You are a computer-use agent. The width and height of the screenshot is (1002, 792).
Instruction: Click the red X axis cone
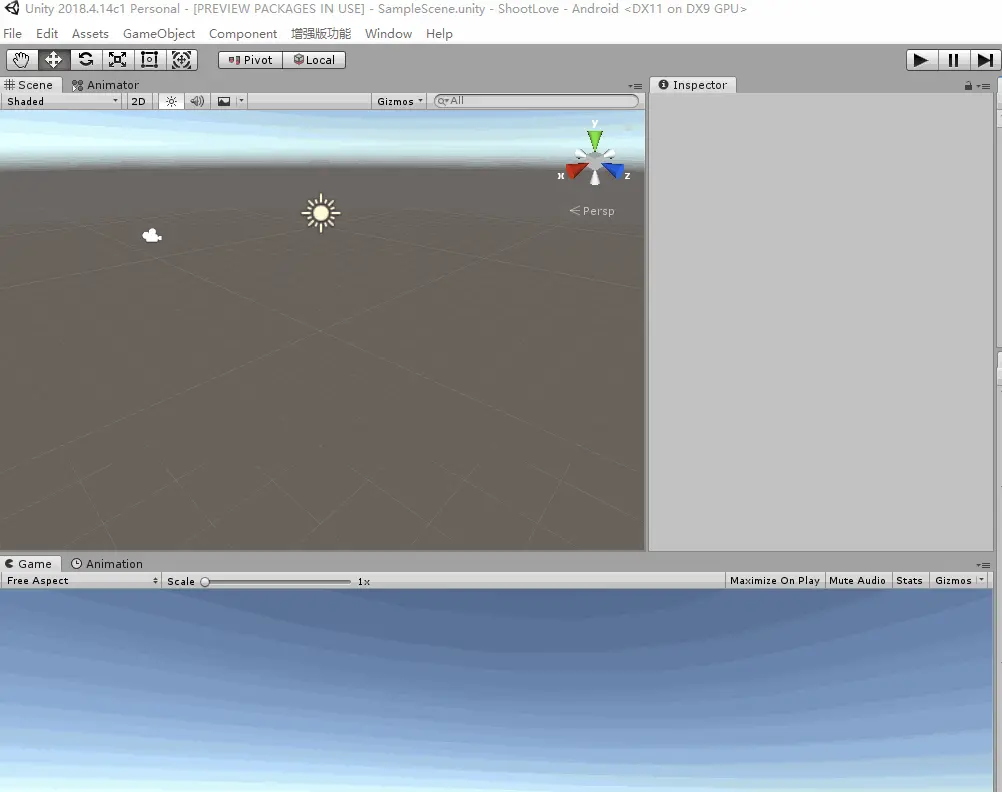tap(576, 170)
